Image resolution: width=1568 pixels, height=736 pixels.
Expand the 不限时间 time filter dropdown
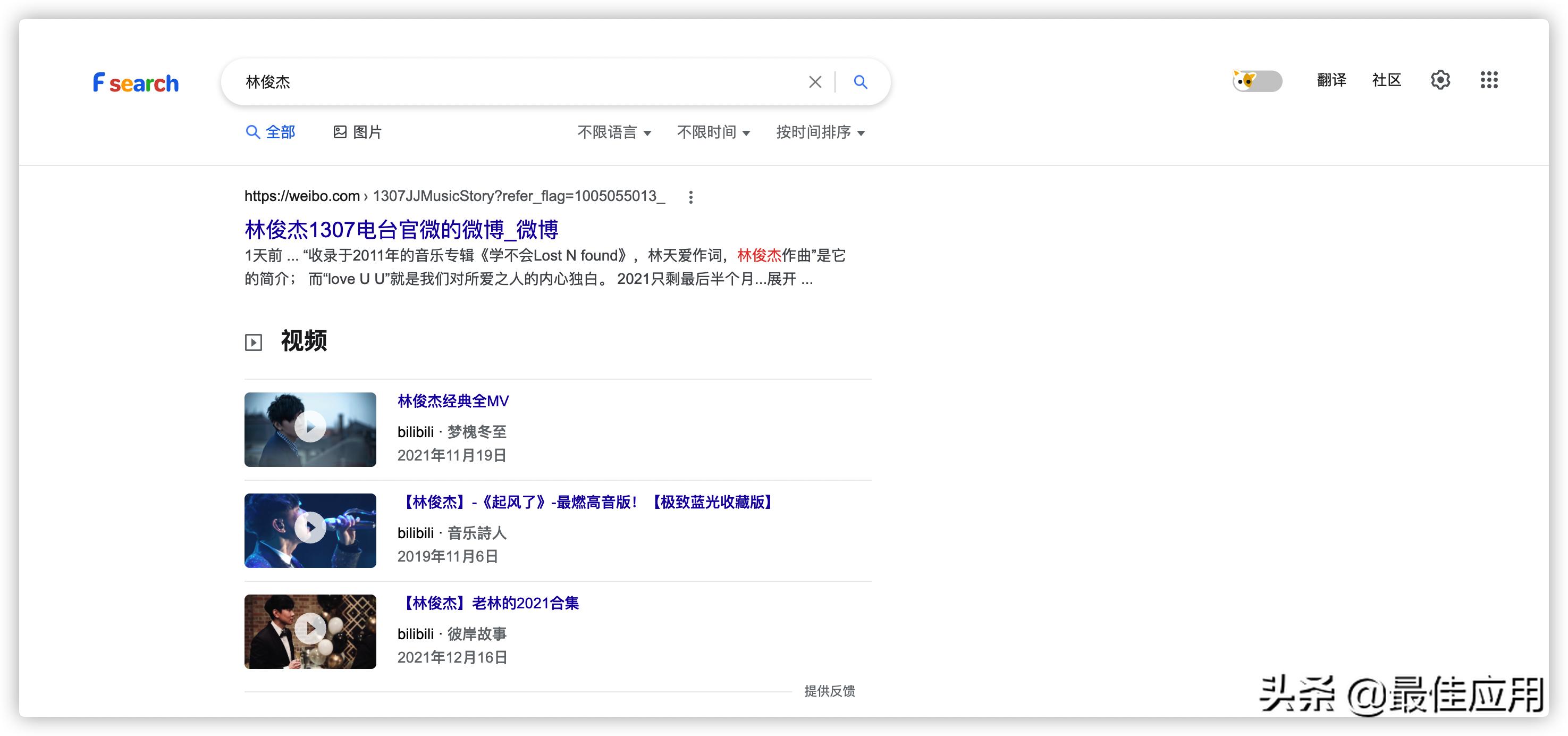click(x=713, y=132)
